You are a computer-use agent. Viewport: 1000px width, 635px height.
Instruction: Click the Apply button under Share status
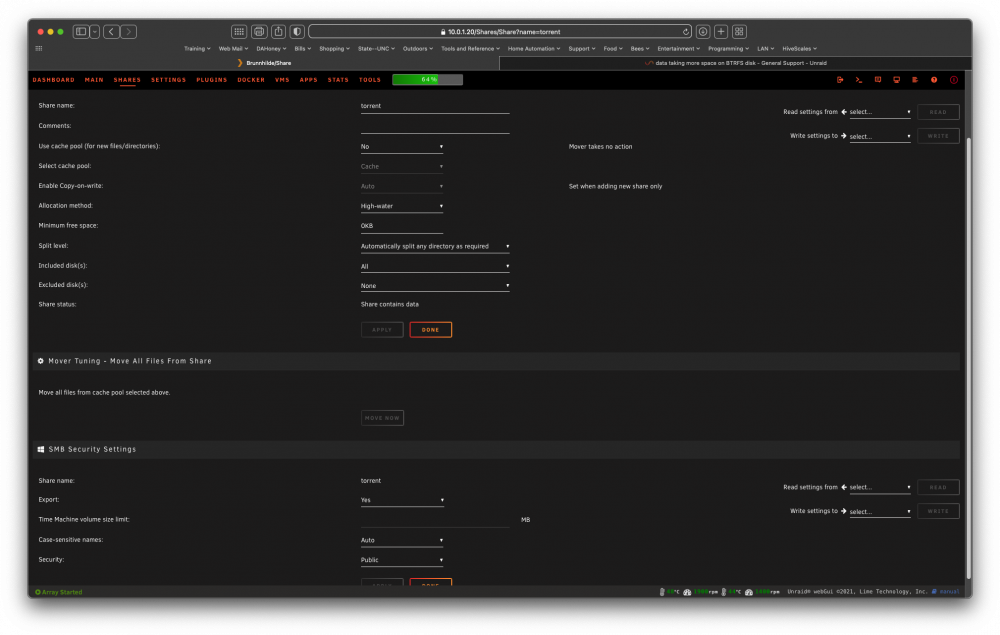[382, 330]
